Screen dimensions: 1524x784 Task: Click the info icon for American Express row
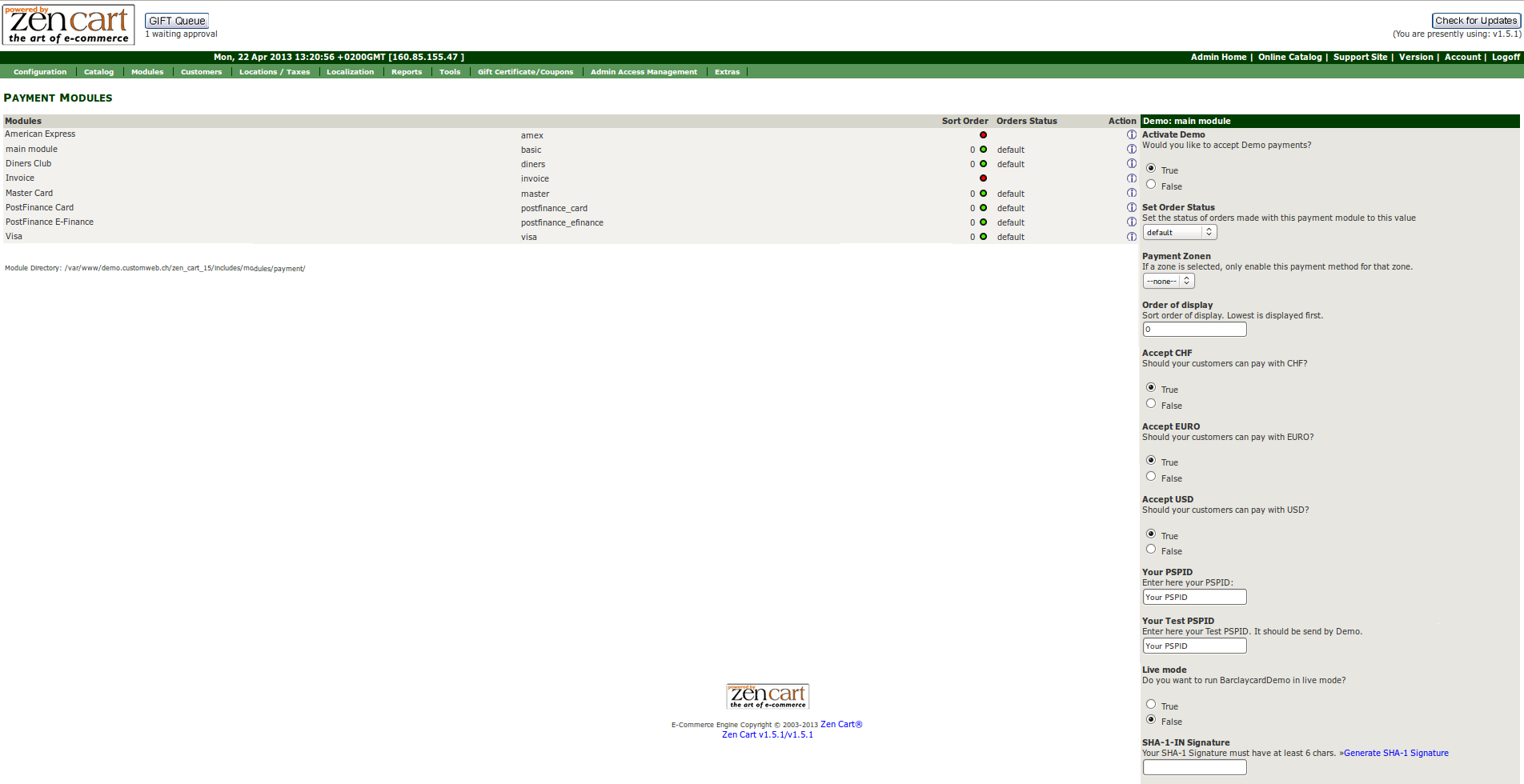point(1131,134)
